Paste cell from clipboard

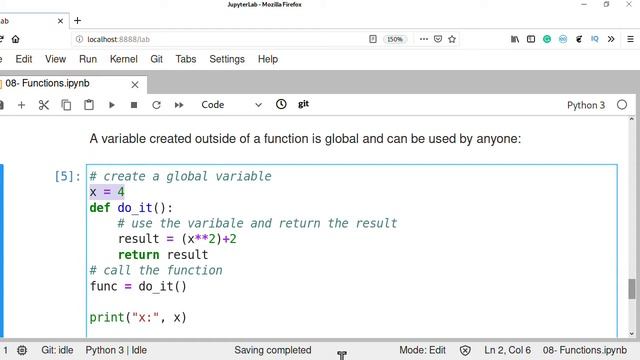pyautogui.click(x=89, y=105)
